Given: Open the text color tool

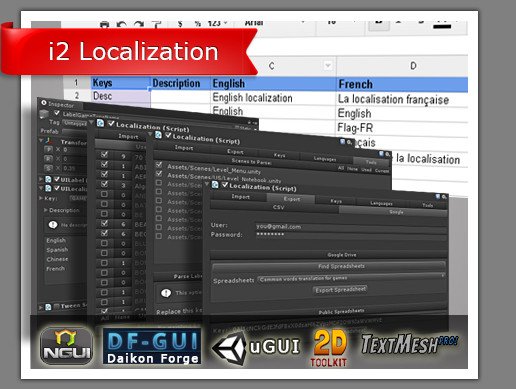Looking at the screenshot, I should coord(442,24).
